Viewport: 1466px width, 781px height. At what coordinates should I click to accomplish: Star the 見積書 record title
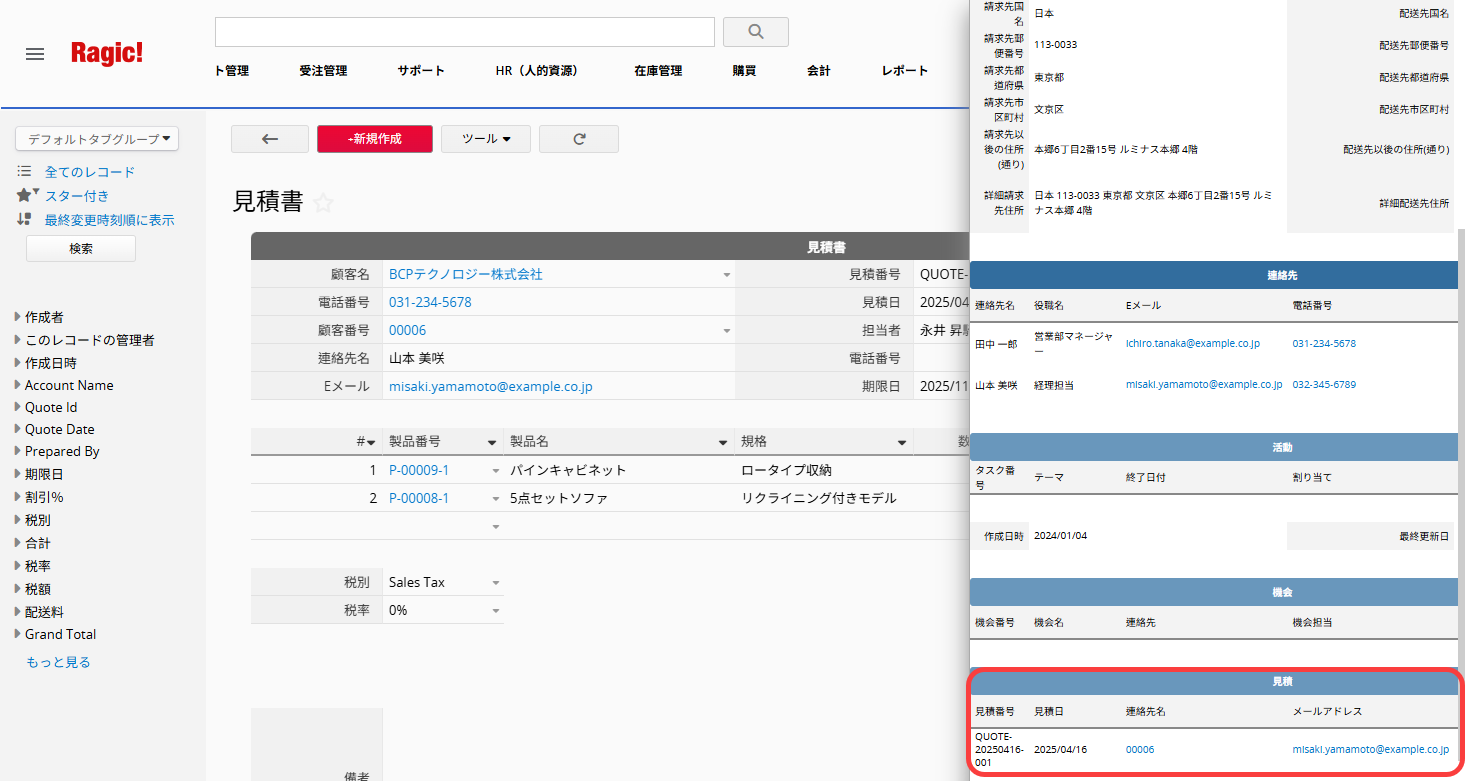[x=323, y=203]
